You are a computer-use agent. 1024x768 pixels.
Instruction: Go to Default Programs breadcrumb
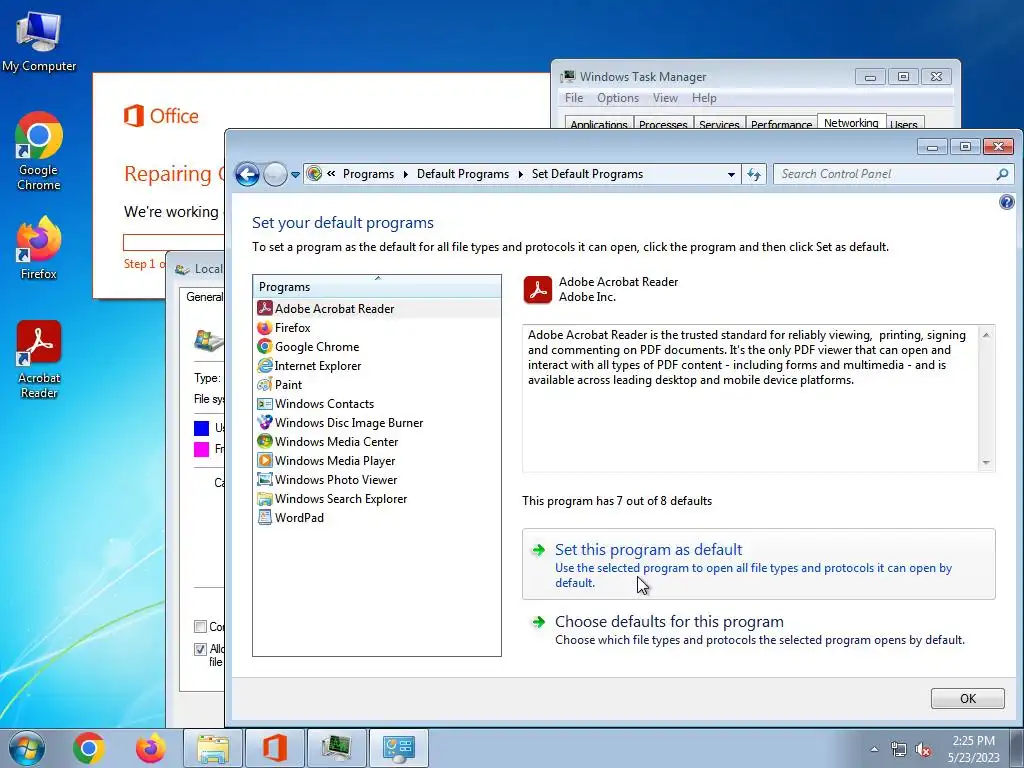tap(462, 174)
